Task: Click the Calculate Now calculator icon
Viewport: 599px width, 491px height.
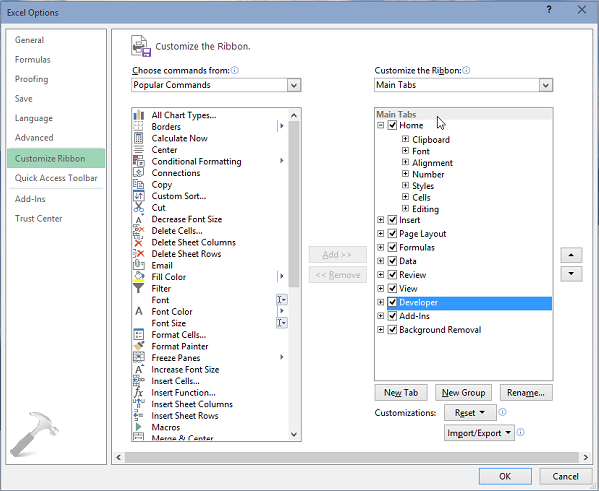Action: point(139,138)
